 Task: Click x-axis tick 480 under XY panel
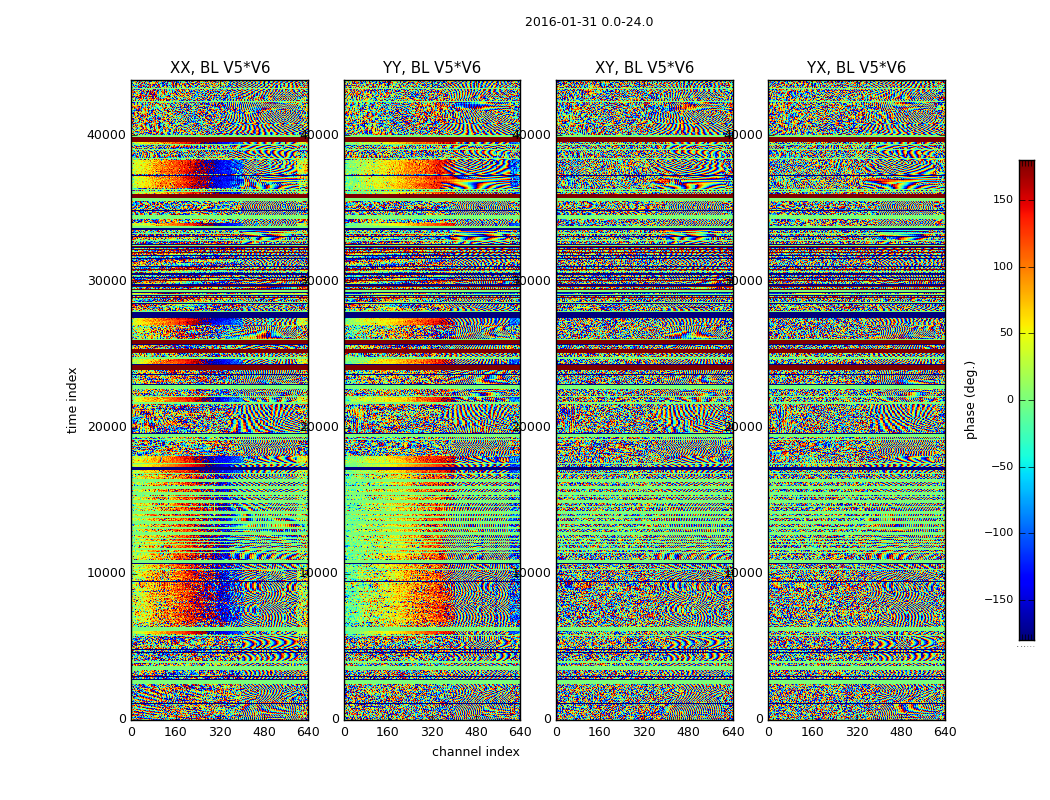[x=688, y=732]
